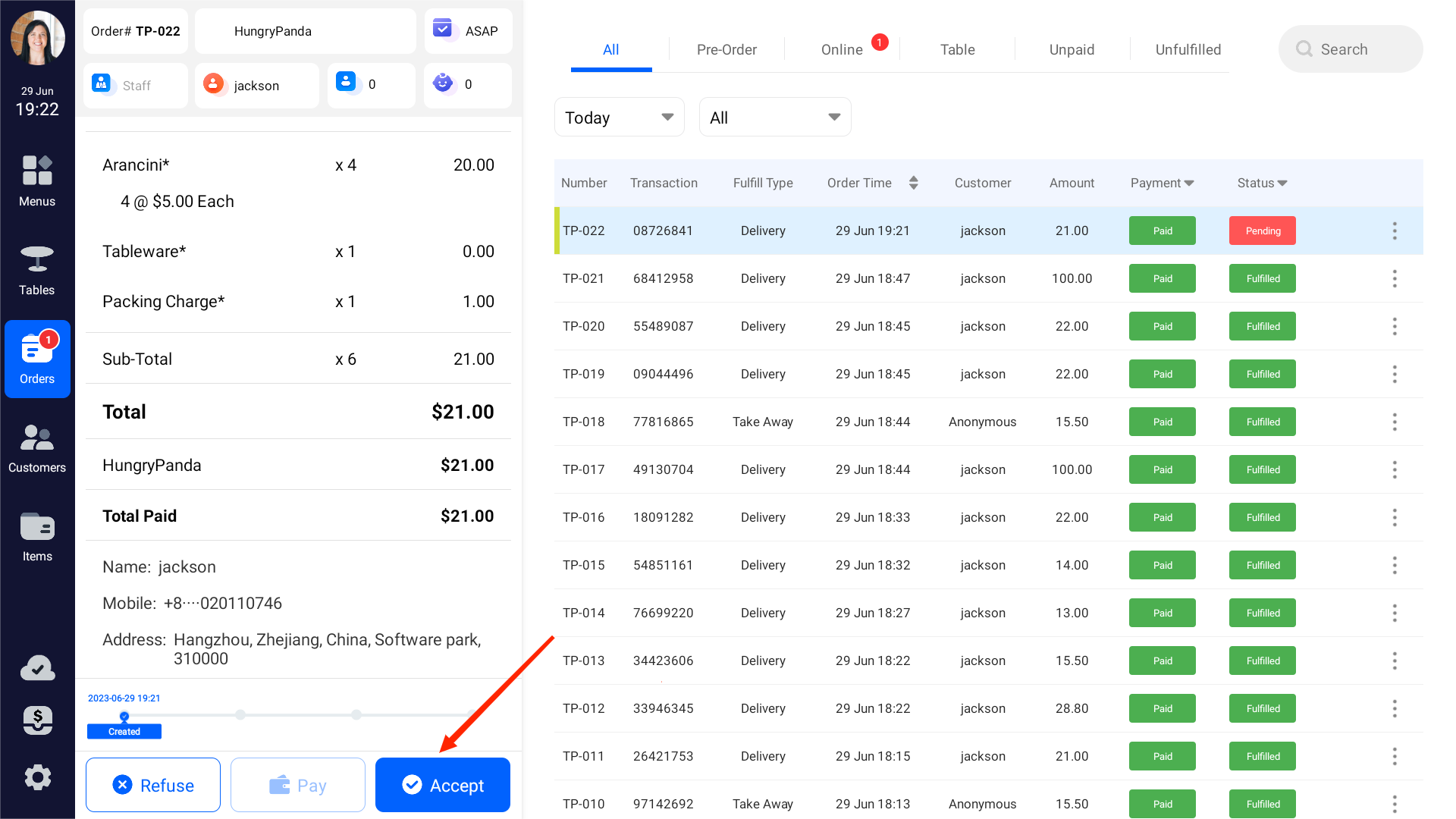Viewport: 1456px width, 819px height.
Task: Click the user profile avatar photo
Action: point(37,37)
